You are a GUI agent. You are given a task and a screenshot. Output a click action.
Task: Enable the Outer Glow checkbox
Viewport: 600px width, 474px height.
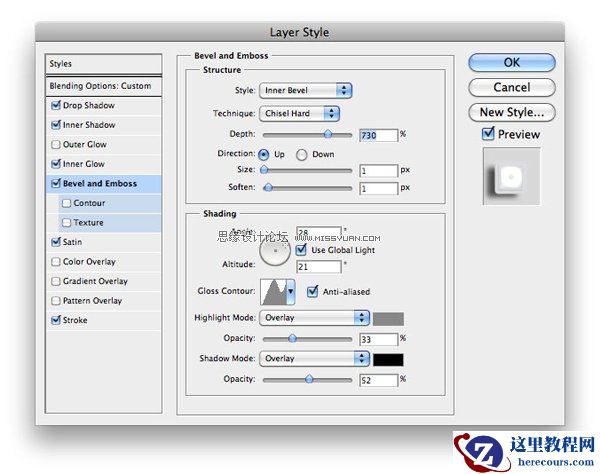pos(56,144)
